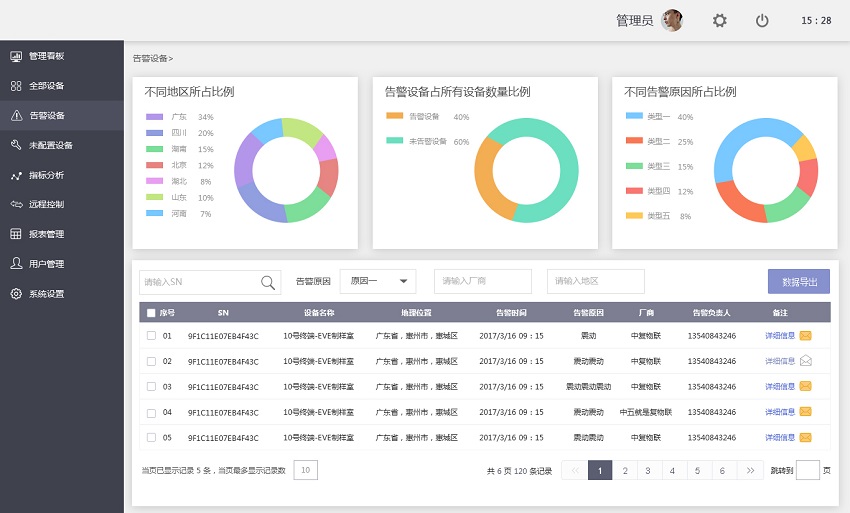850x513 pixels.
Task: Click the 全部设备 grid sidebar icon
Action: 16,86
